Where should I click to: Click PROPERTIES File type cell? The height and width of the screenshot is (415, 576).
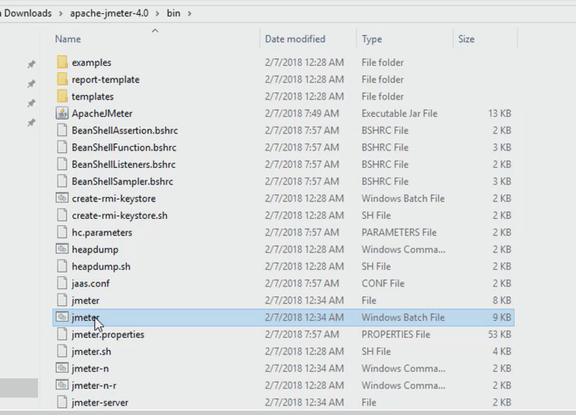point(396,335)
